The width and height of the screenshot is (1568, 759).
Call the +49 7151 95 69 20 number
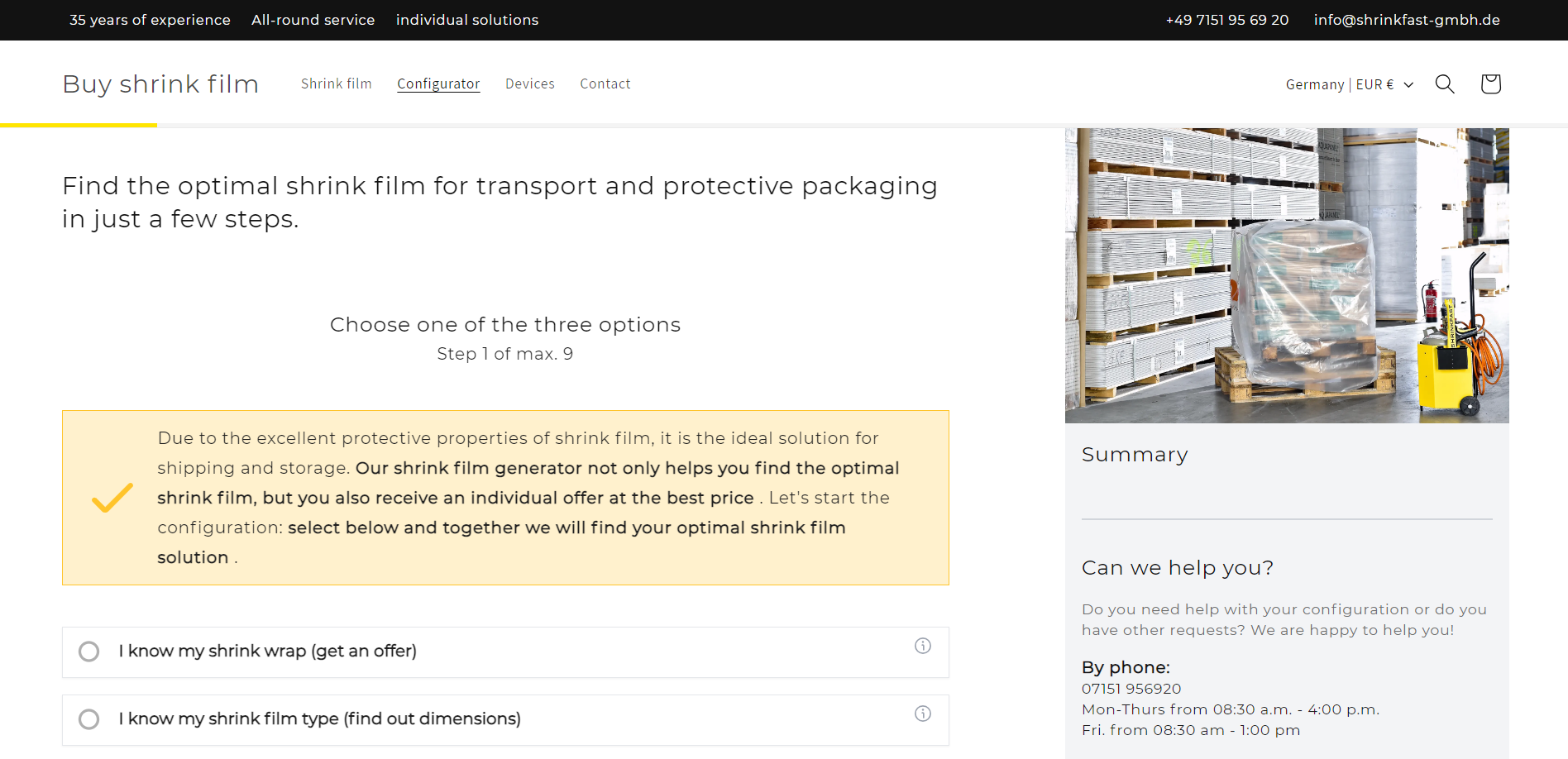[1227, 20]
